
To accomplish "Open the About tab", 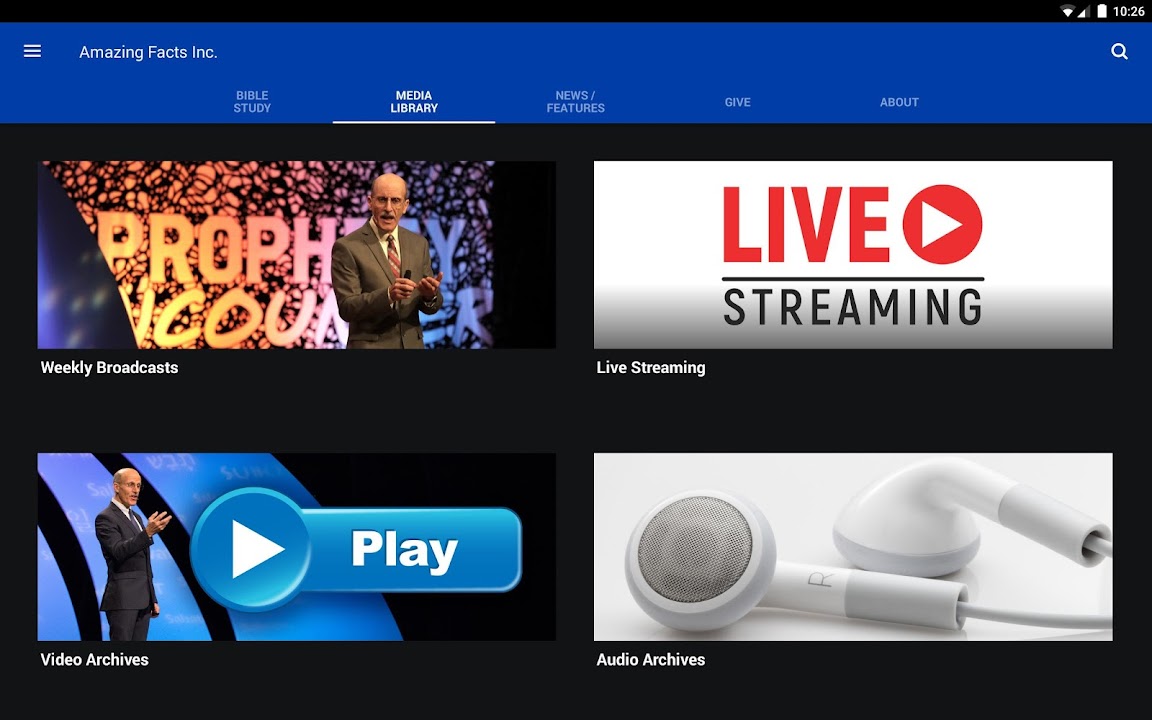I will tap(899, 102).
